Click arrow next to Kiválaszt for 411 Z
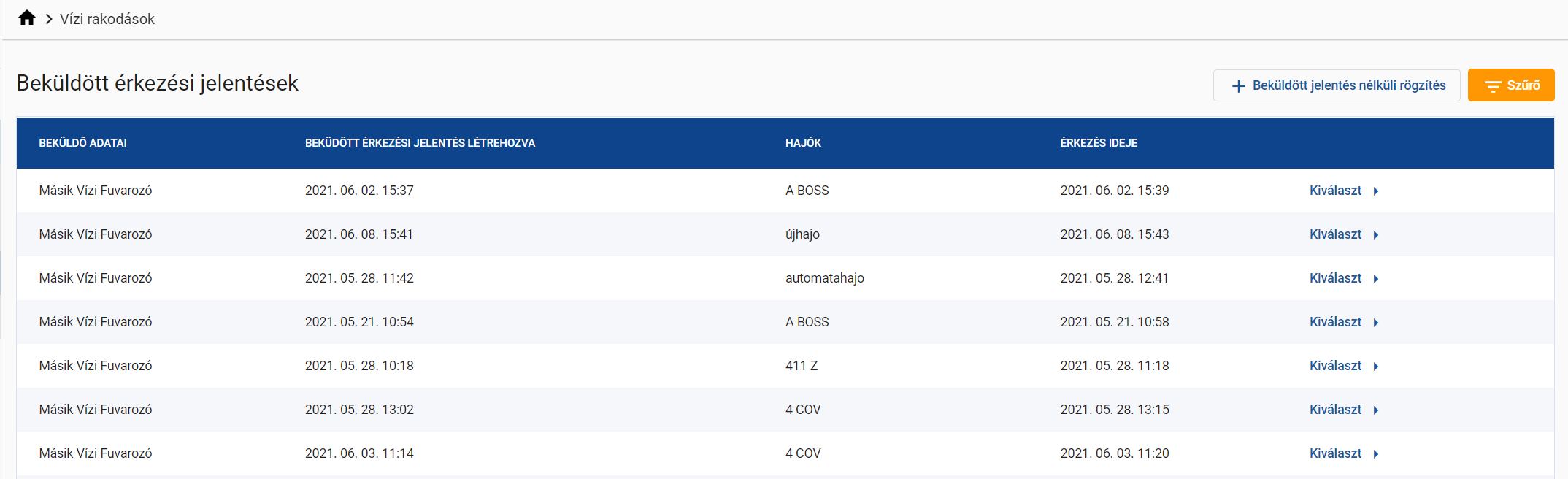Viewport: 1568px width, 479px height. pyautogui.click(x=1376, y=367)
